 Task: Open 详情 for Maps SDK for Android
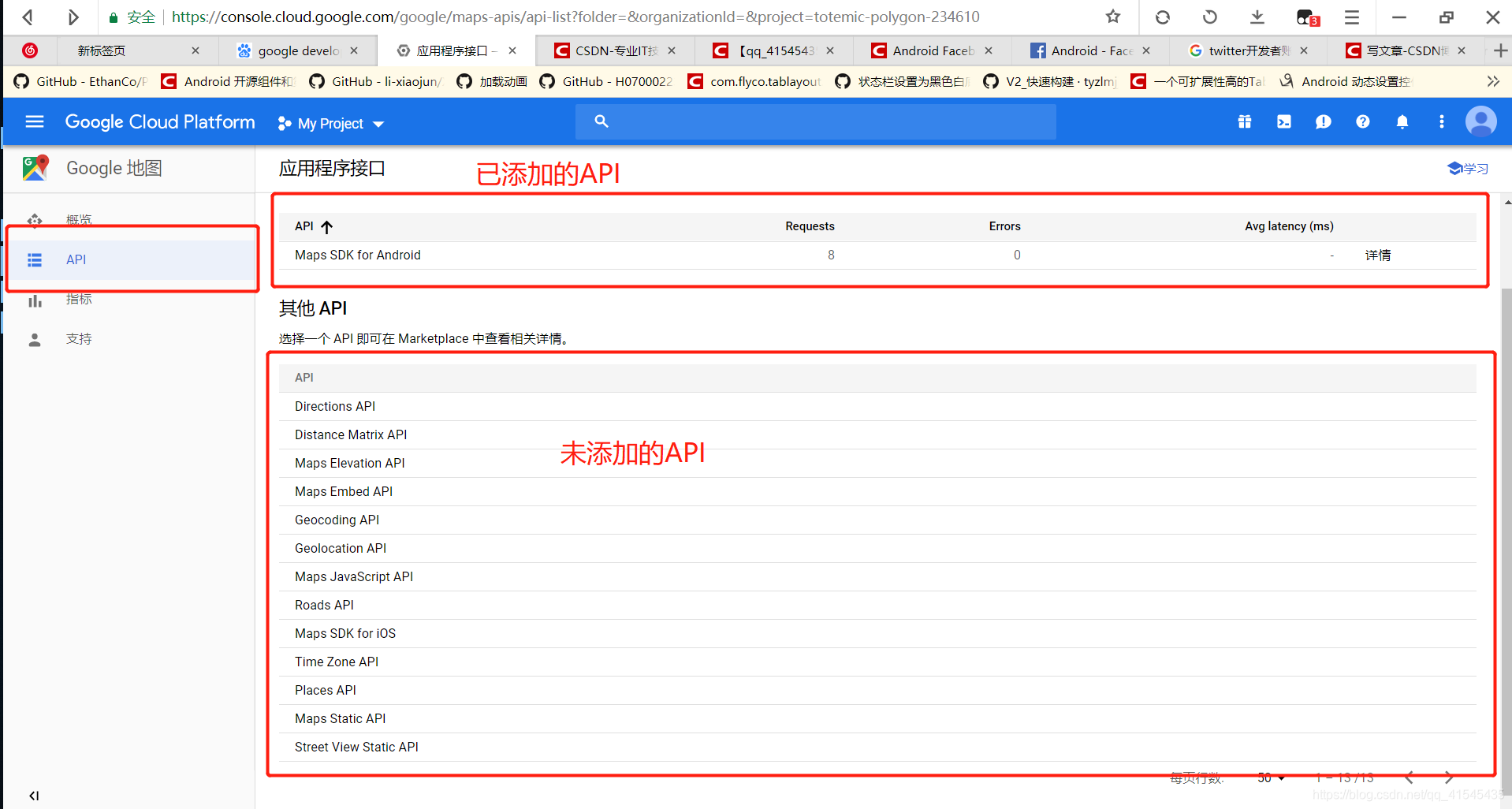pyautogui.click(x=1378, y=255)
